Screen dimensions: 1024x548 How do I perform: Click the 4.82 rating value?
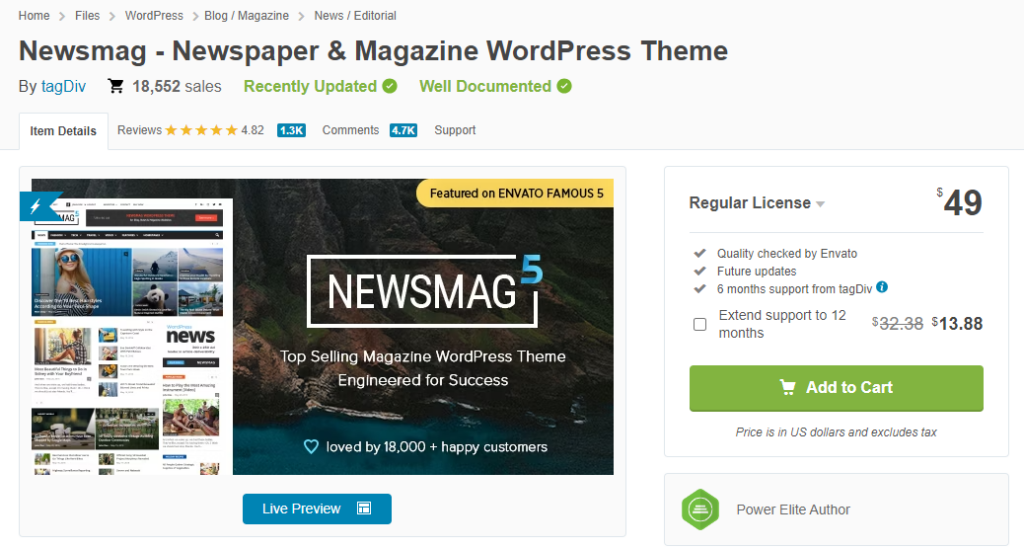(x=252, y=130)
